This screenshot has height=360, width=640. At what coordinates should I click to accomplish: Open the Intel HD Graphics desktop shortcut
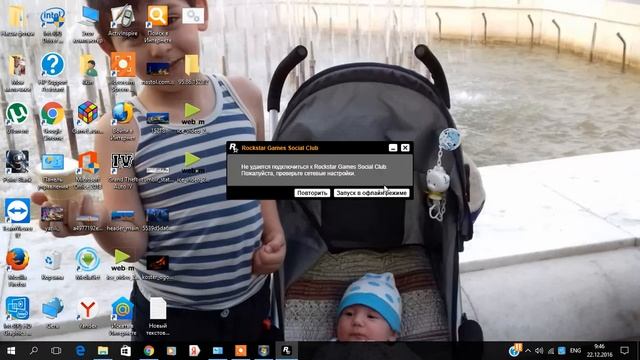pos(17,316)
